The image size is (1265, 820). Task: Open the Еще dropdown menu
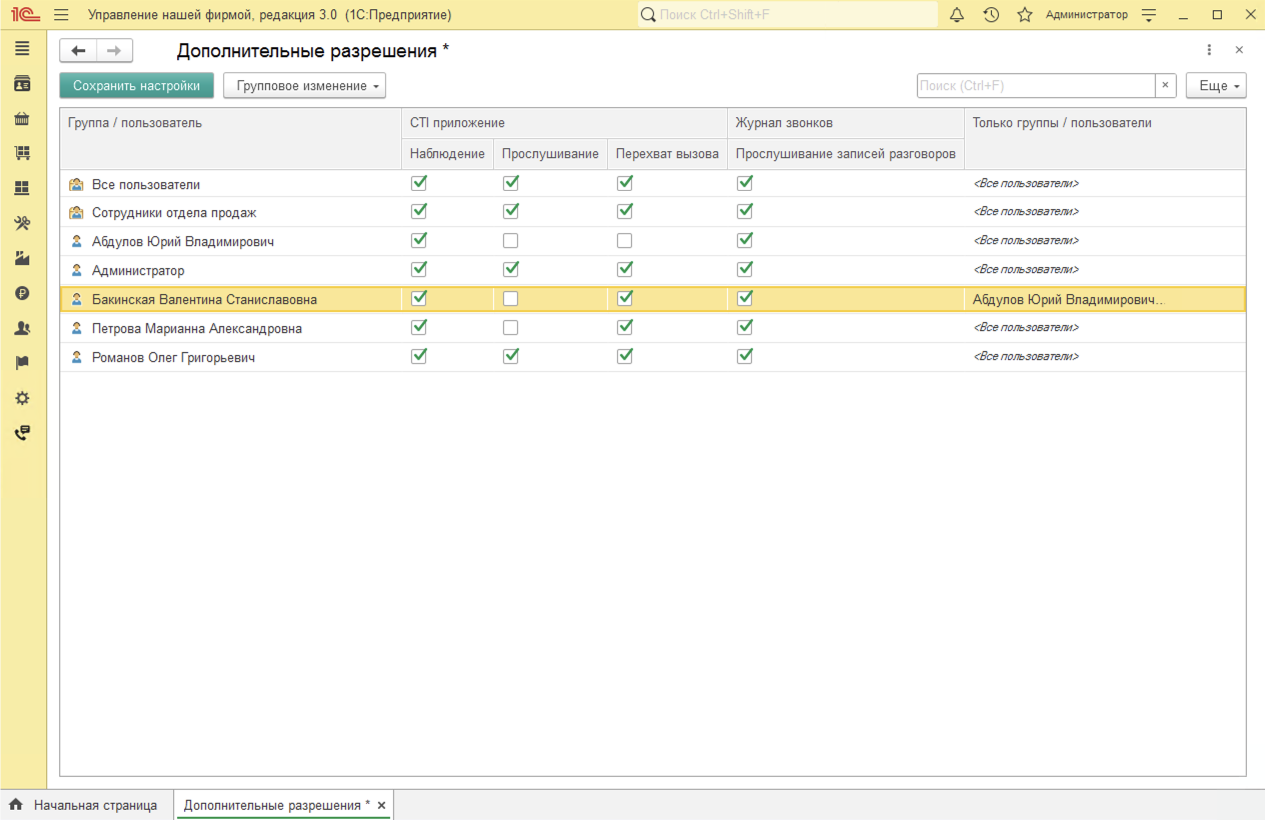1216,86
